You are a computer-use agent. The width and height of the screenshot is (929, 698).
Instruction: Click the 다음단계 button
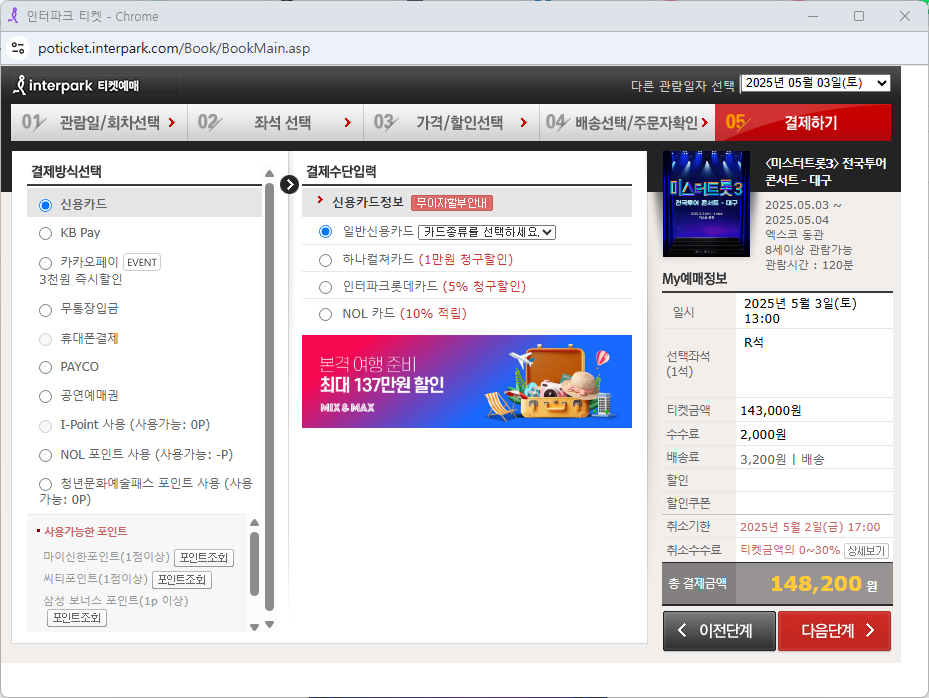click(835, 631)
